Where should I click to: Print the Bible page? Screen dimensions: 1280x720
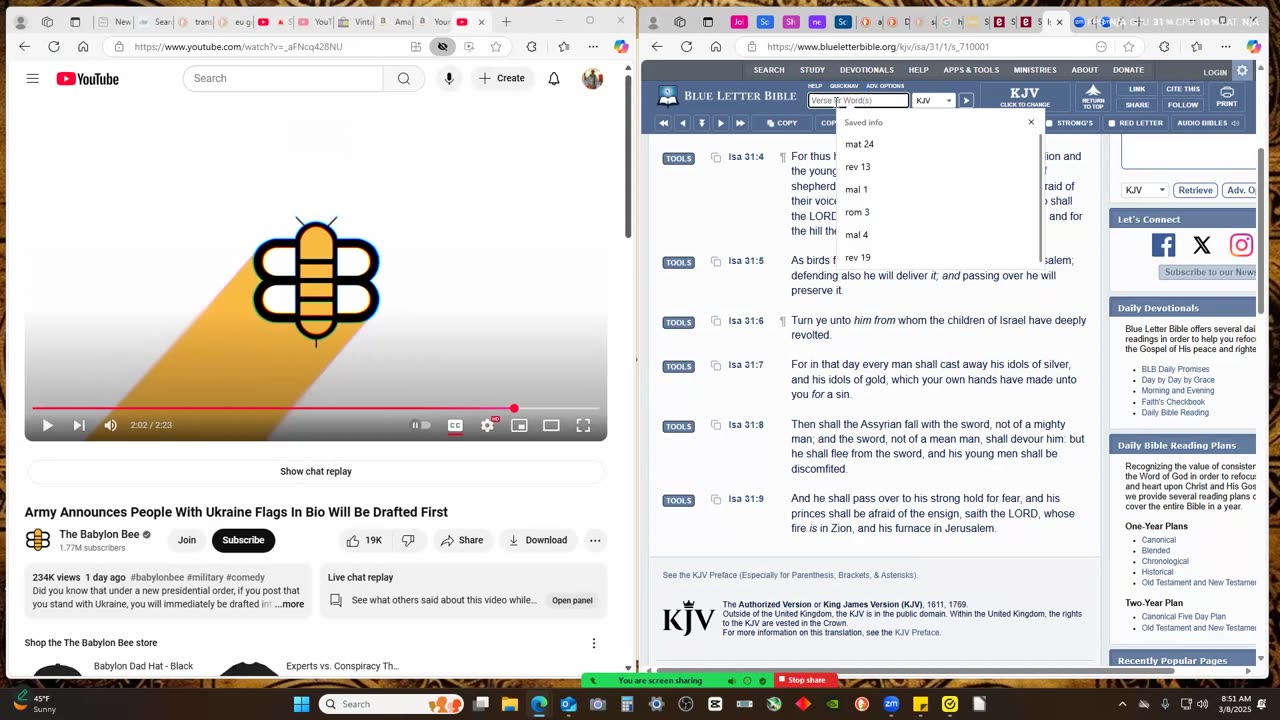[1227, 96]
